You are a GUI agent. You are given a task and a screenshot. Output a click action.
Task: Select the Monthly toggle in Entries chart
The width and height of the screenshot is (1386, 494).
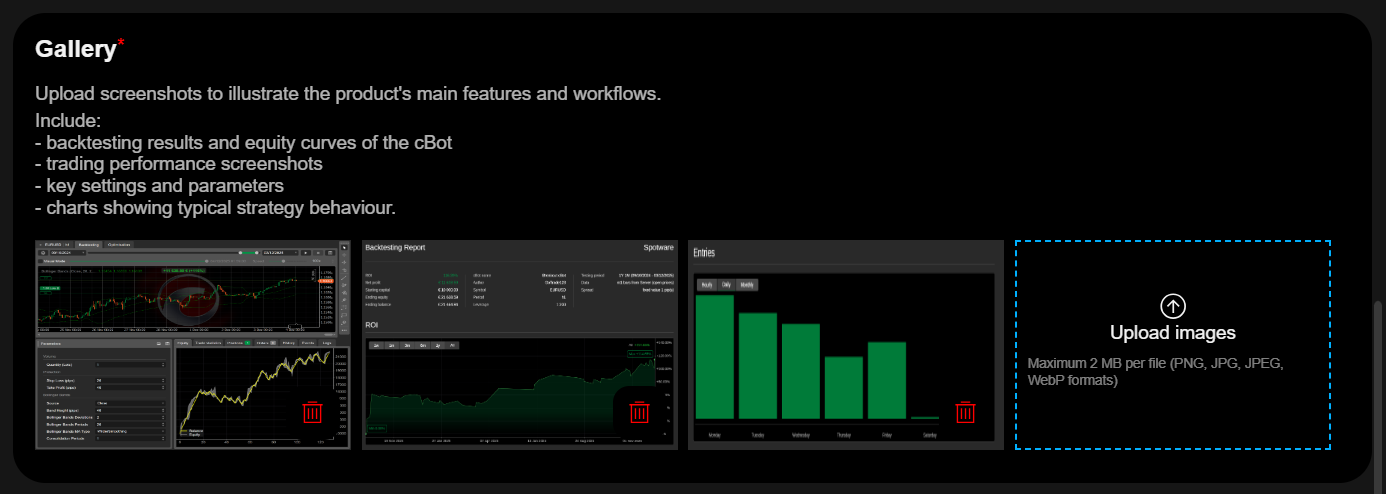pyautogui.click(x=746, y=285)
